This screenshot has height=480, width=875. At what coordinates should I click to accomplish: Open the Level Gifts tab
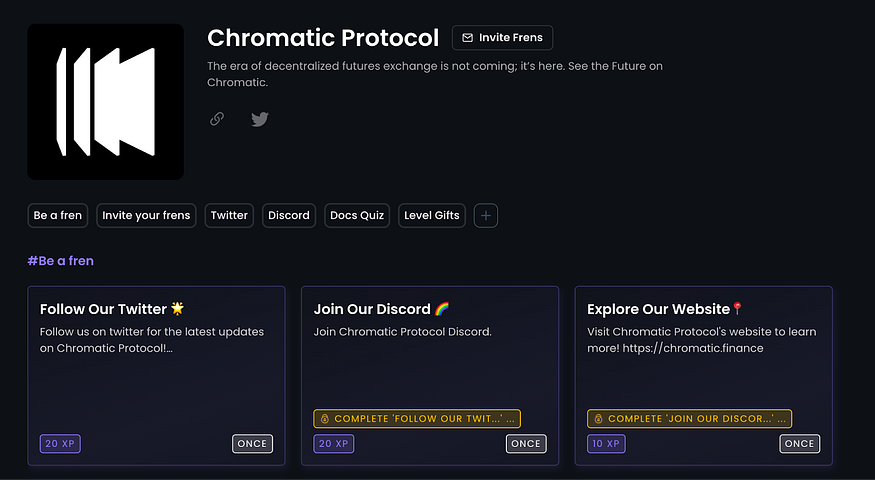point(431,215)
